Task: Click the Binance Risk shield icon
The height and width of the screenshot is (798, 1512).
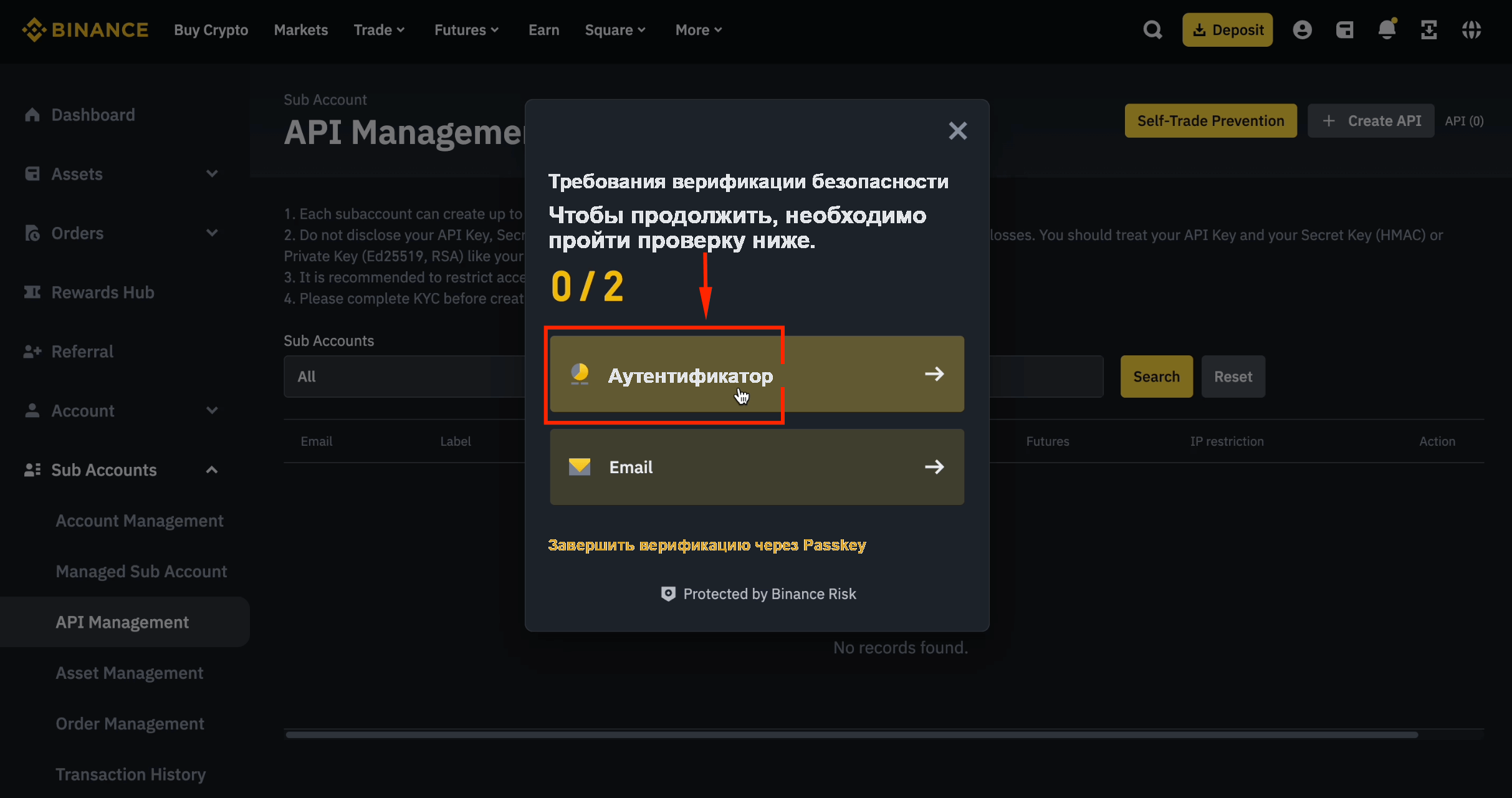Action: (x=668, y=594)
